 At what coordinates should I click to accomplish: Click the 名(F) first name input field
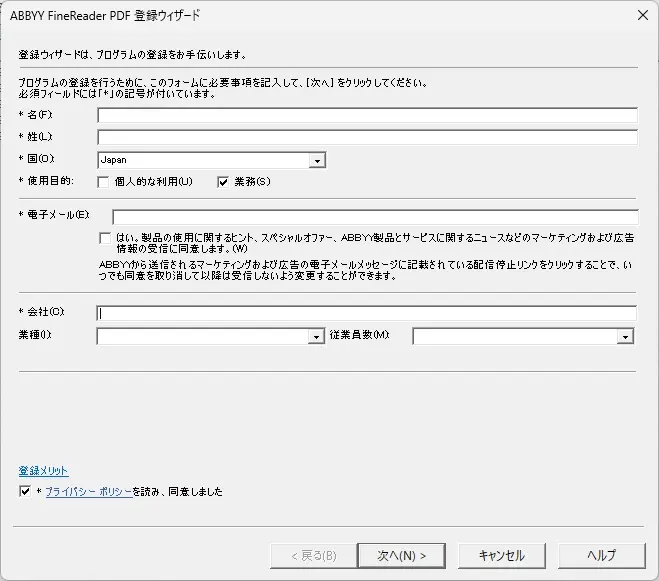(x=367, y=115)
